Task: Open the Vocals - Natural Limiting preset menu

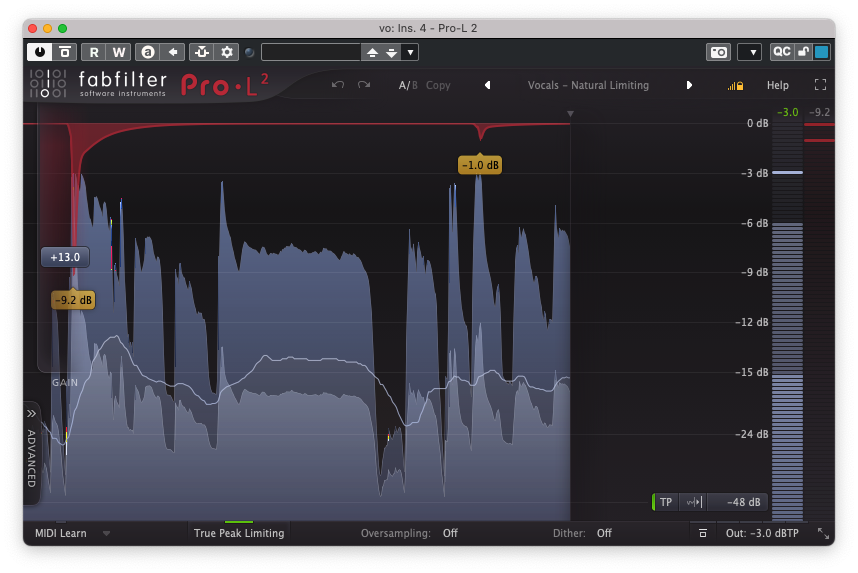Action: coord(588,85)
